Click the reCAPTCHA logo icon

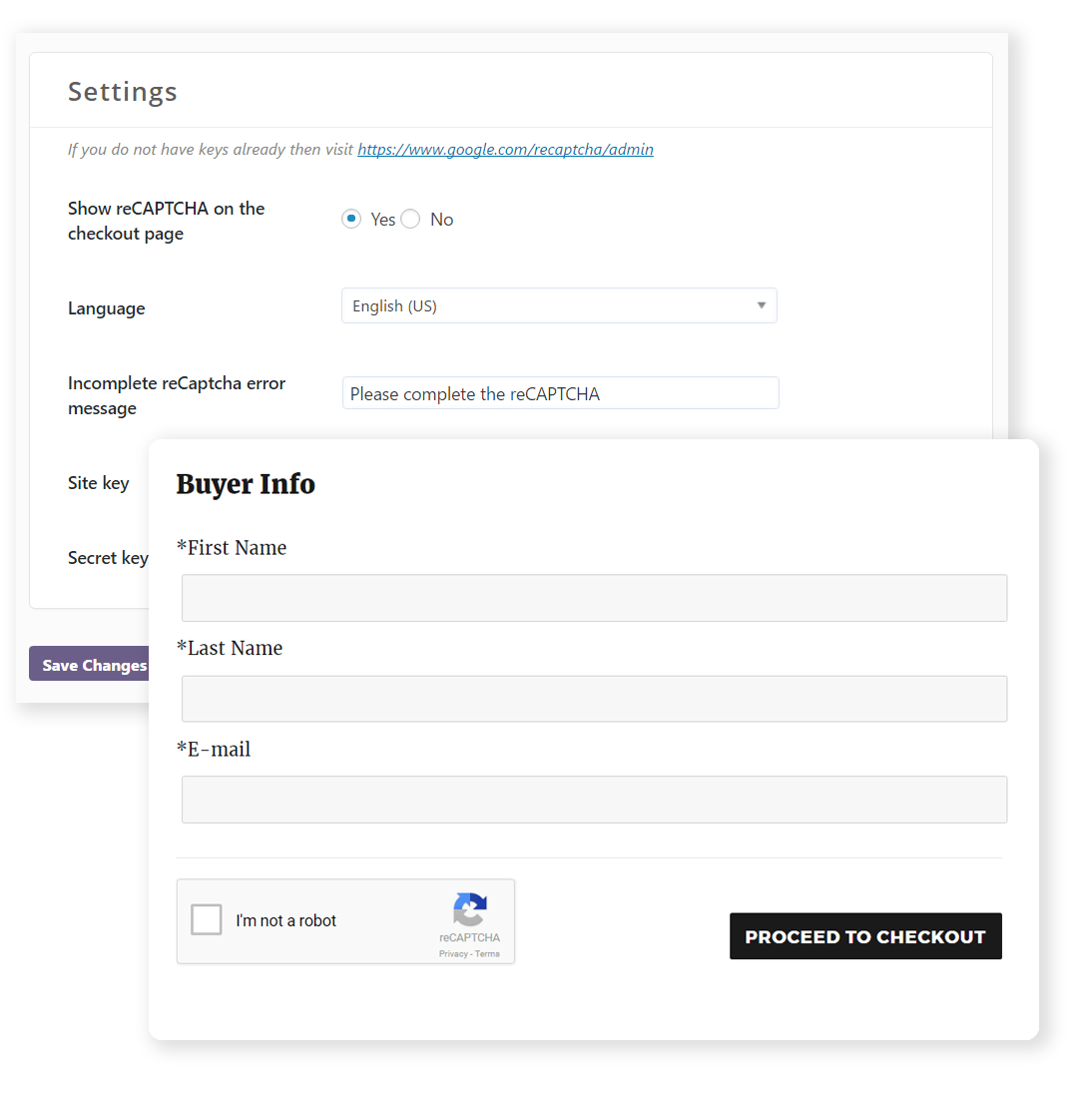[470, 909]
